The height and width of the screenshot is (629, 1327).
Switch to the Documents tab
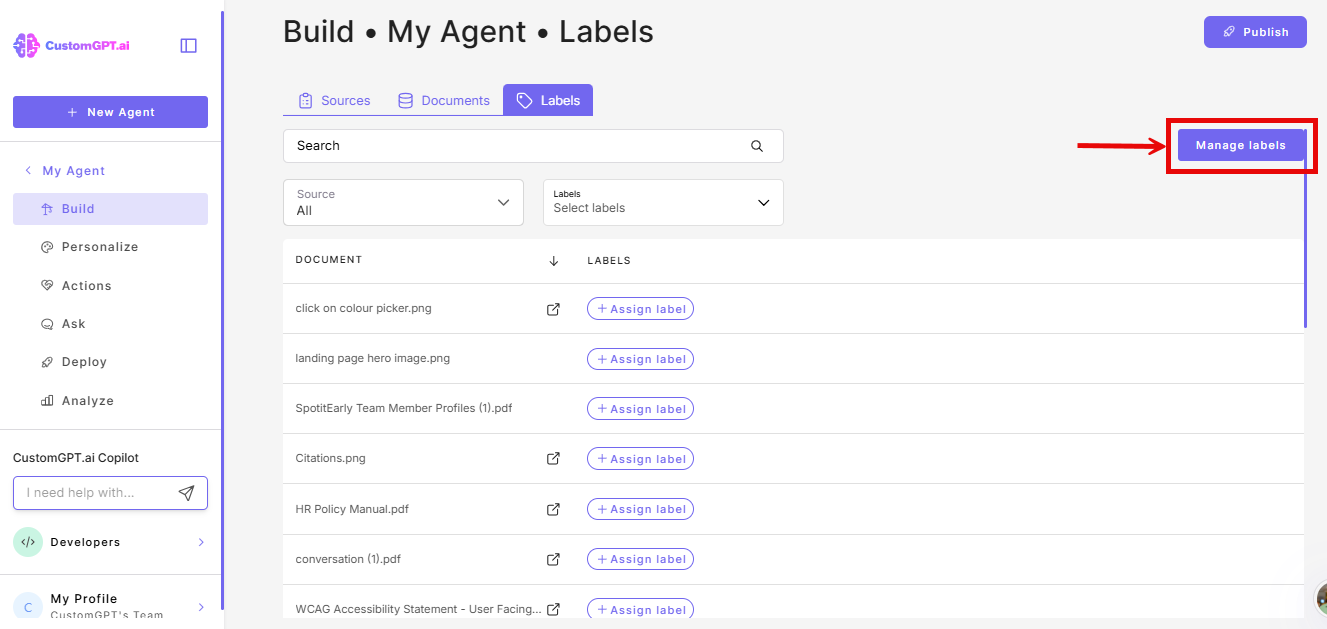(444, 99)
